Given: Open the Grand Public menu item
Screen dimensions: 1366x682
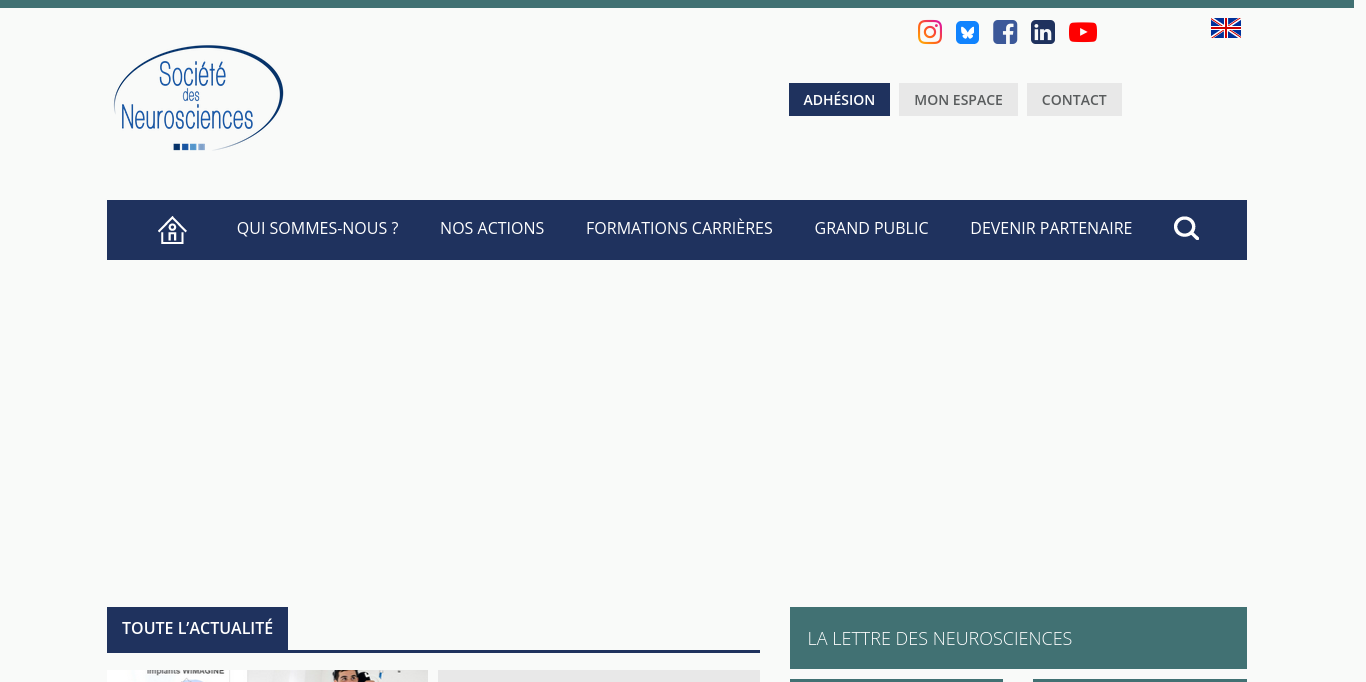Looking at the screenshot, I should 871,229.
